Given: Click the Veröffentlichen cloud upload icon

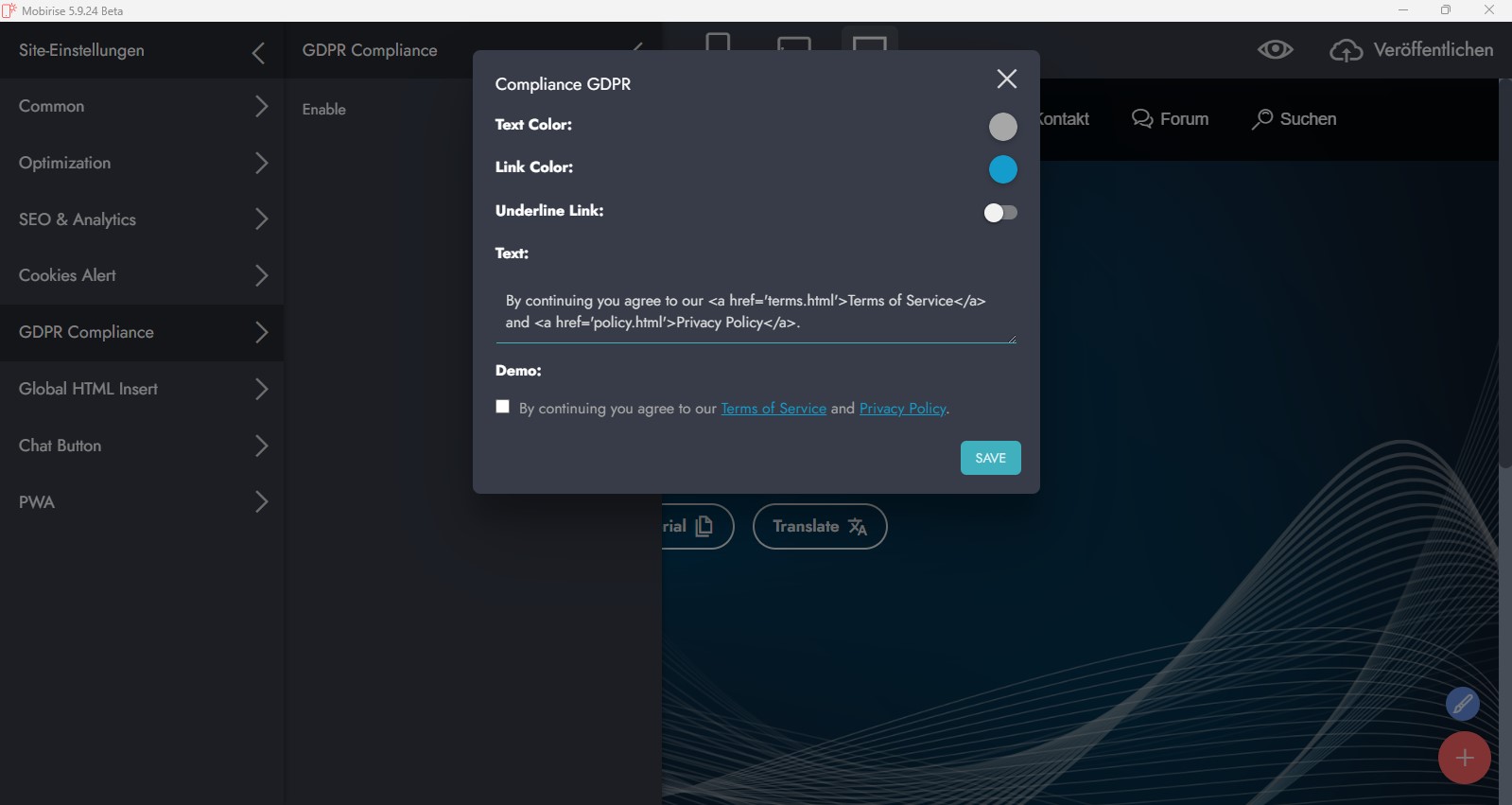Looking at the screenshot, I should 1346,51.
